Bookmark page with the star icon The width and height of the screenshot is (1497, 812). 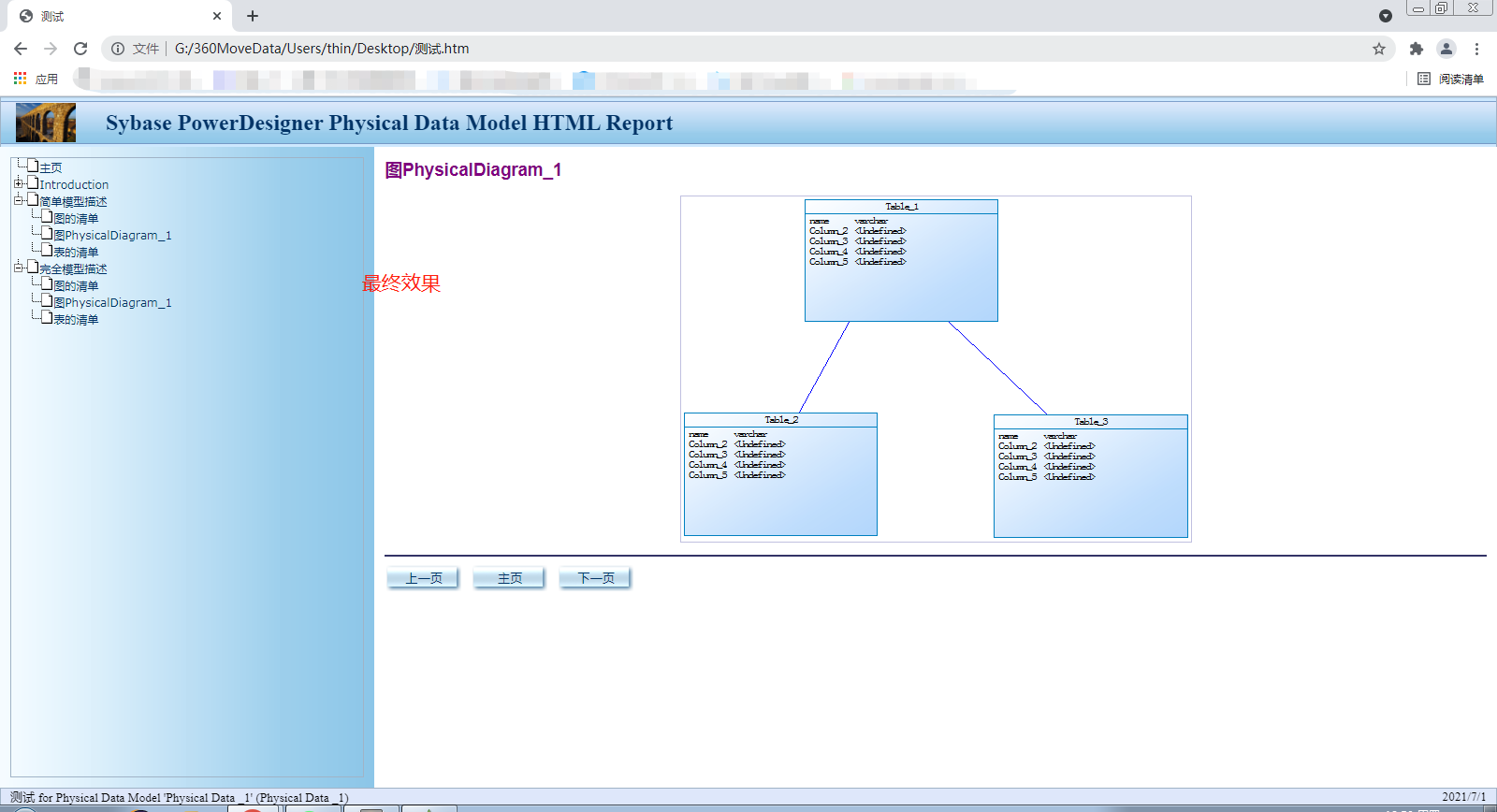[1379, 49]
